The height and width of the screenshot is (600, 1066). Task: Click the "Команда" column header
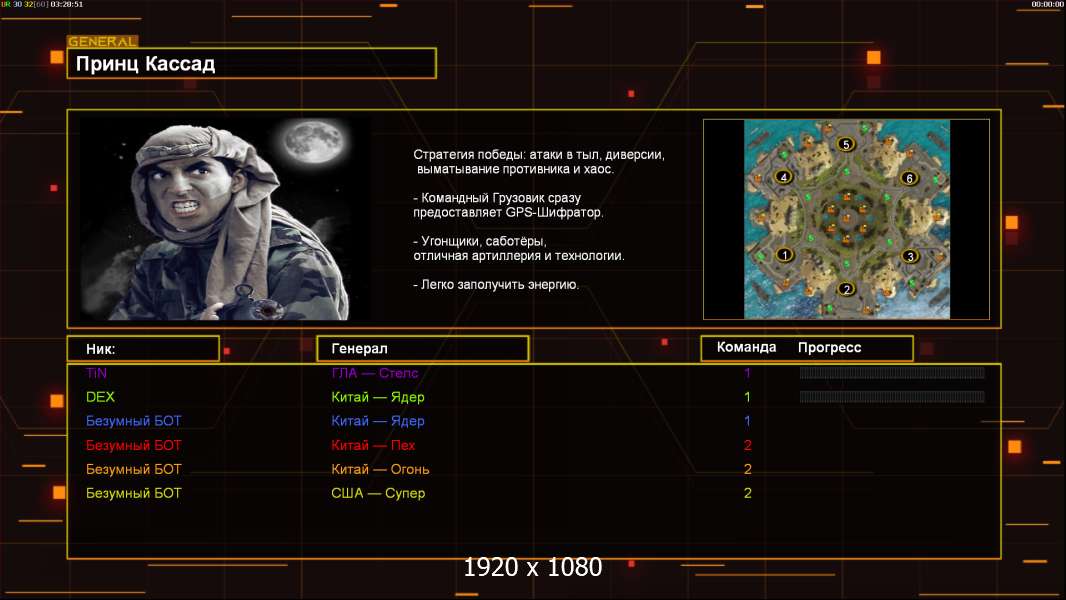pyautogui.click(x=746, y=347)
